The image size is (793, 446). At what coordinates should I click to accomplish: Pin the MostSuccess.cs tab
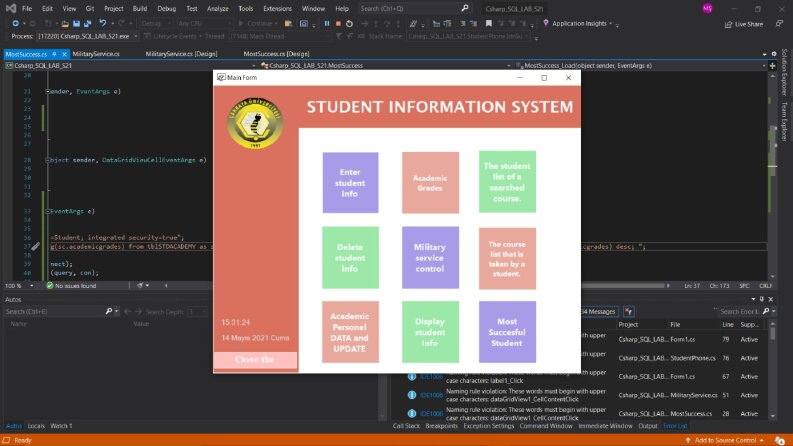(54, 54)
